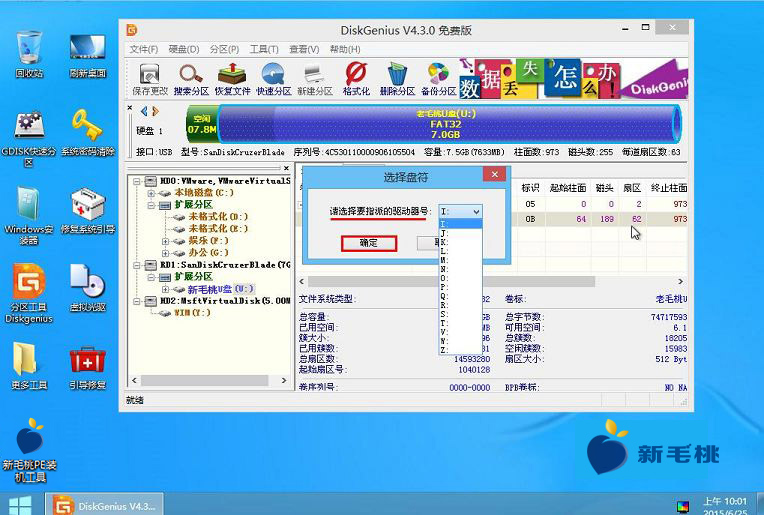Viewport: 764px width, 515px height.
Task: Choose J: from the drive letter list
Action: pos(460,233)
